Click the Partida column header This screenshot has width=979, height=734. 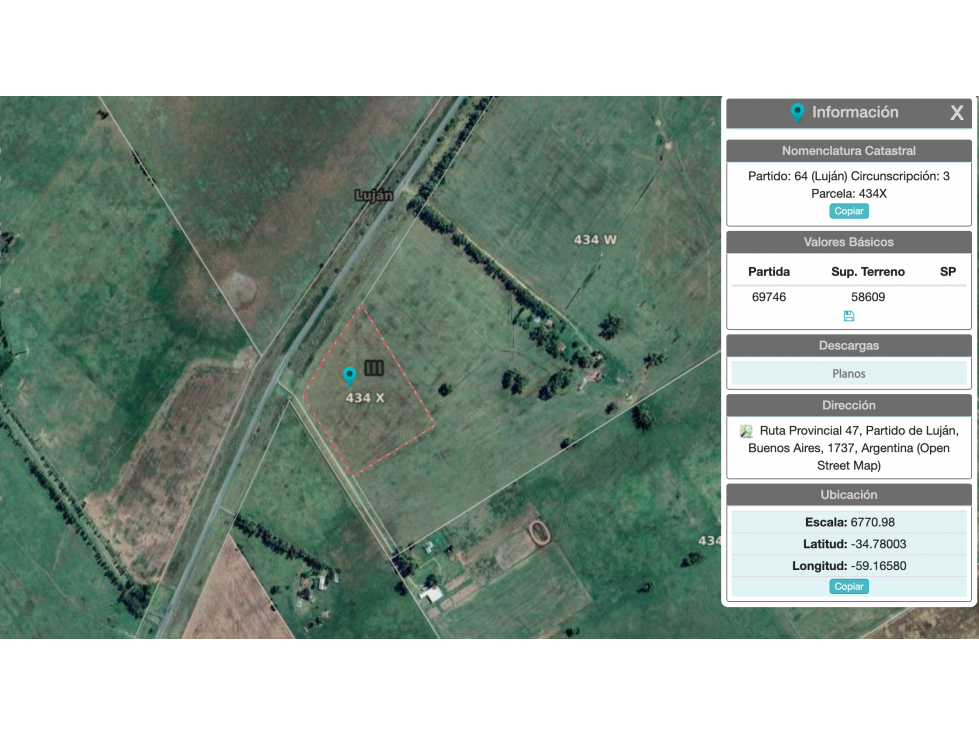pos(769,272)
